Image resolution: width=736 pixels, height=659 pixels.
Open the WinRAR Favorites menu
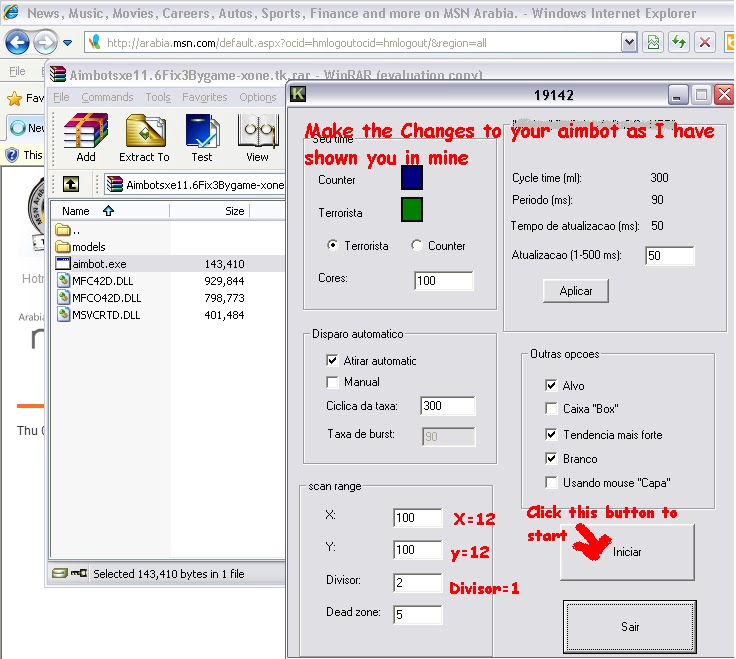click(x=205, y=97)
